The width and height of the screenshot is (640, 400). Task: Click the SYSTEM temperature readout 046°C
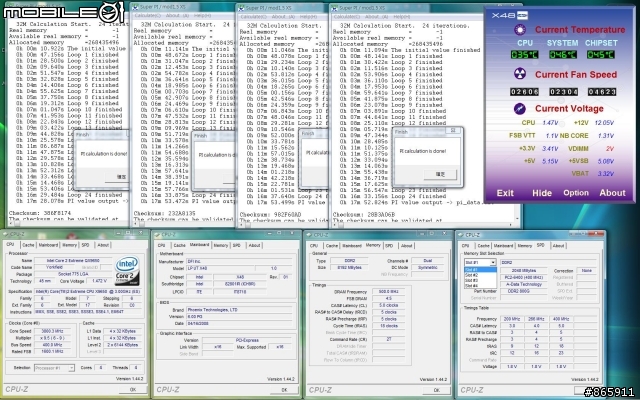click(563, 55)
